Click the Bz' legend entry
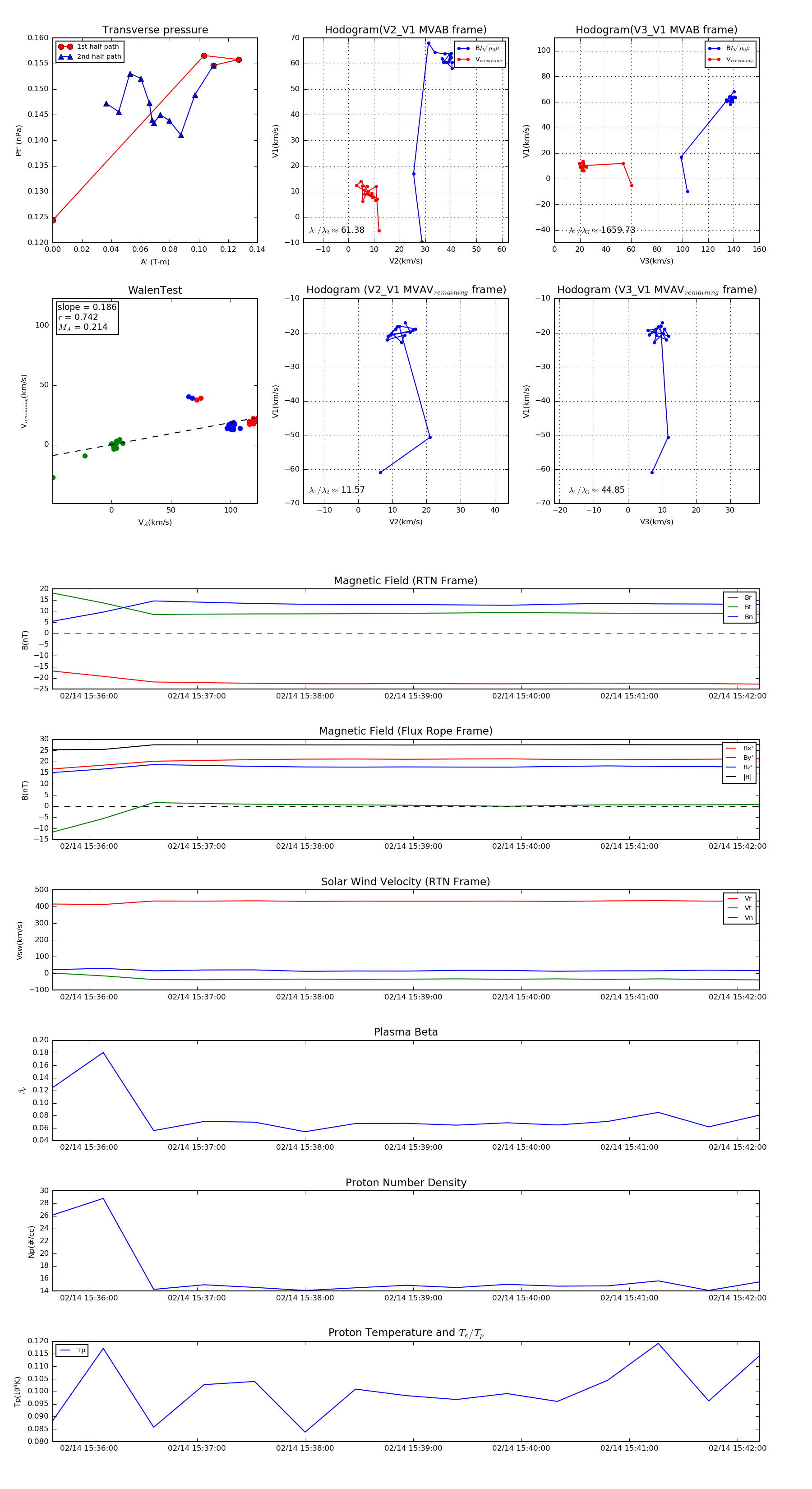The image size is (812, 1489). coord(739,768)
